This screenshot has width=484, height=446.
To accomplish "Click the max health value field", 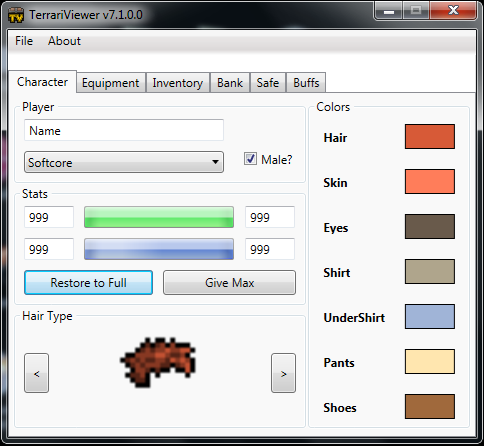I will coord(270,217).
